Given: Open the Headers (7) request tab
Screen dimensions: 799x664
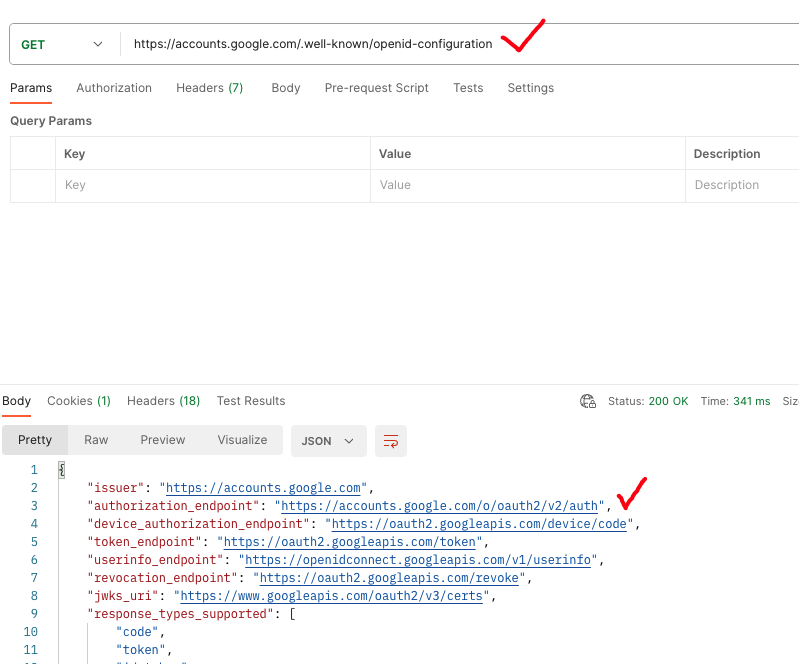Looking at the screenshot, I should [x=209, y=88].
